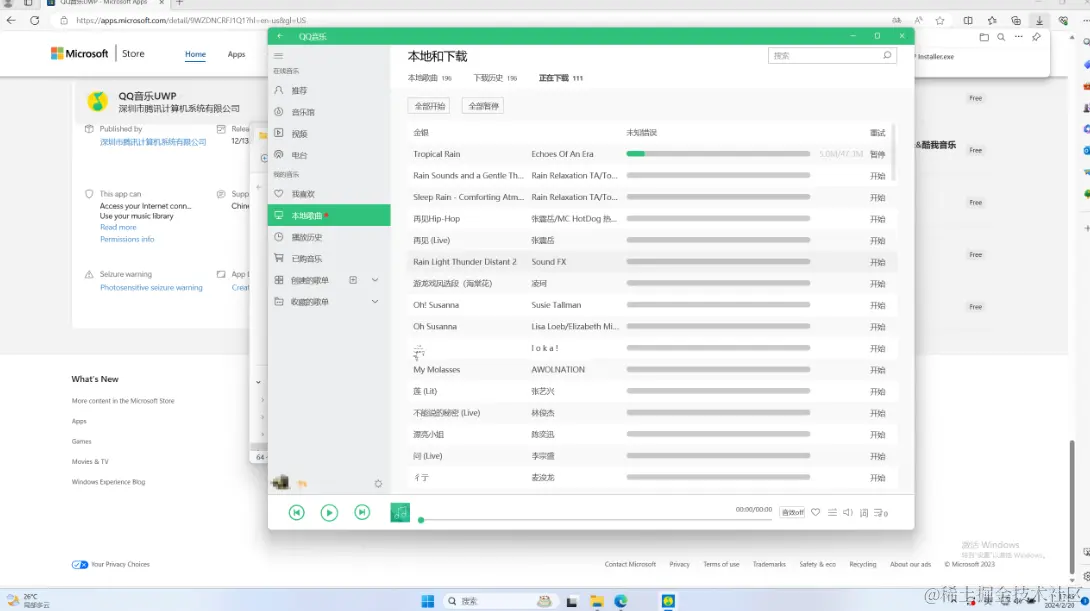This screenshot has height=611, width=1090.
Task: Click the Microsoft logo in Store header
Action: click(79, 54)
